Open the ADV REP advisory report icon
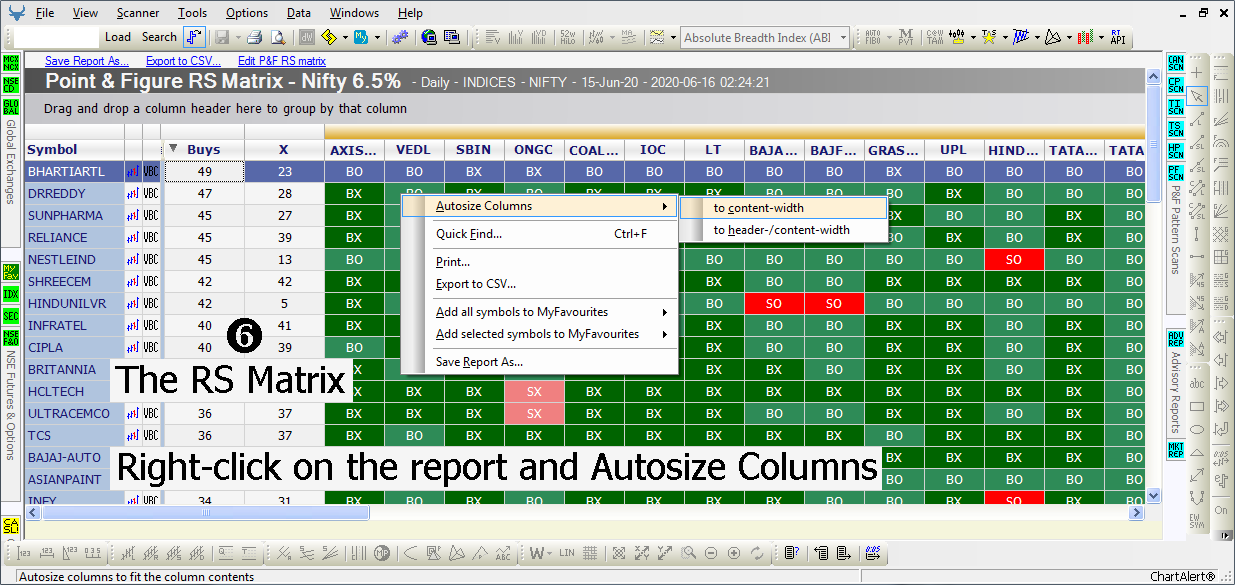This screenshot has height=585, width=1235. pos(1175,338)
